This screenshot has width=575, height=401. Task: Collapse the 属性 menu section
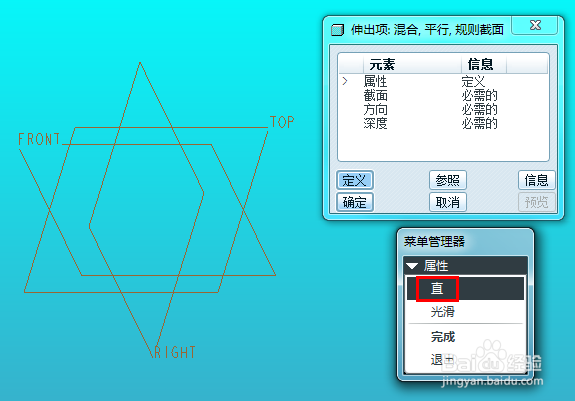(412, 266)
